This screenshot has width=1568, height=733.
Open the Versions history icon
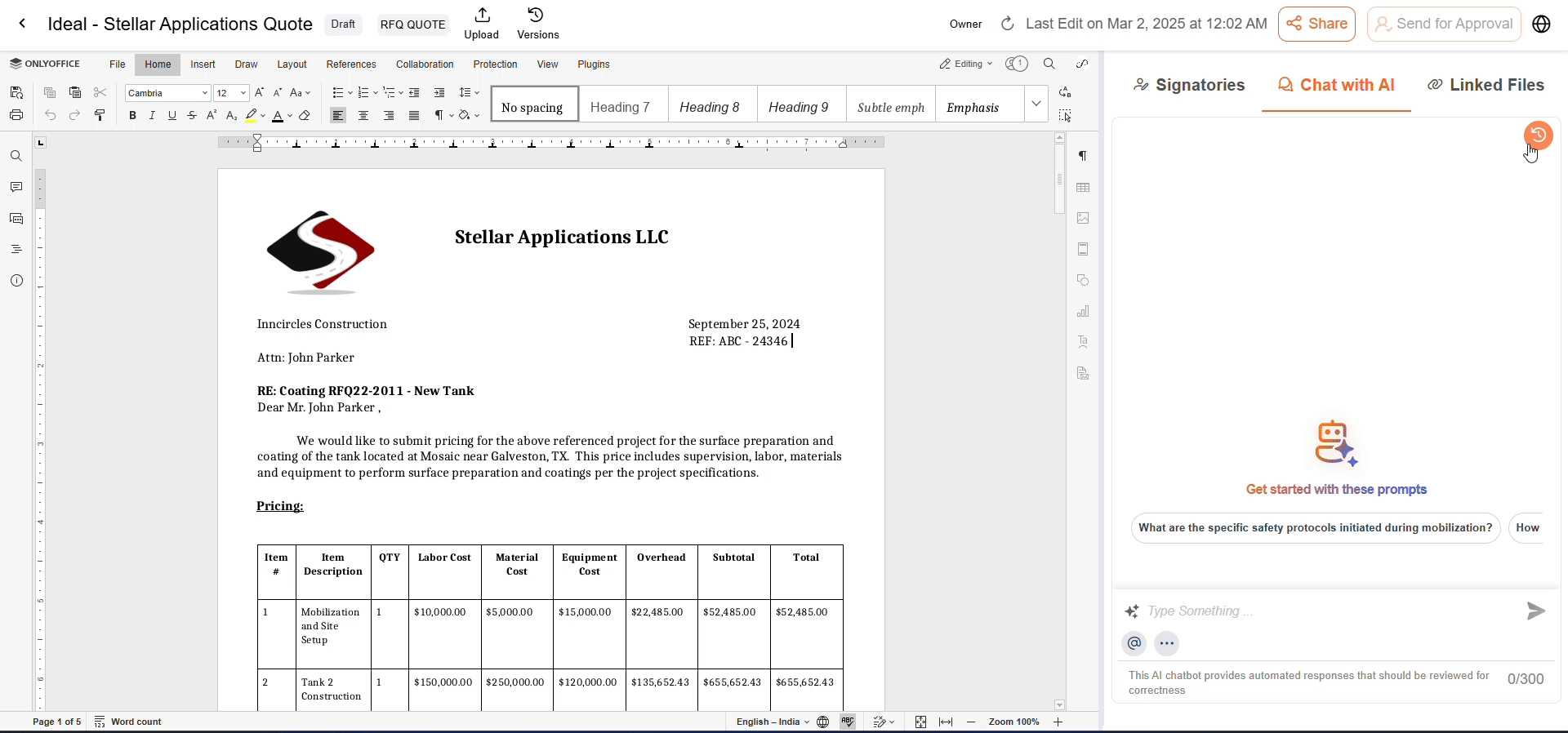click(538, 24)
